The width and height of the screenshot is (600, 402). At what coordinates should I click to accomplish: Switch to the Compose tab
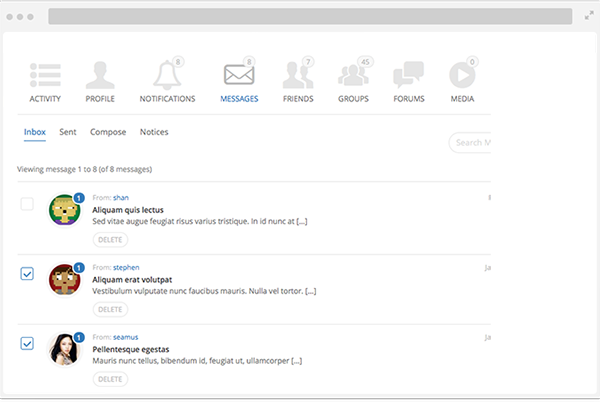pos(108,132)
